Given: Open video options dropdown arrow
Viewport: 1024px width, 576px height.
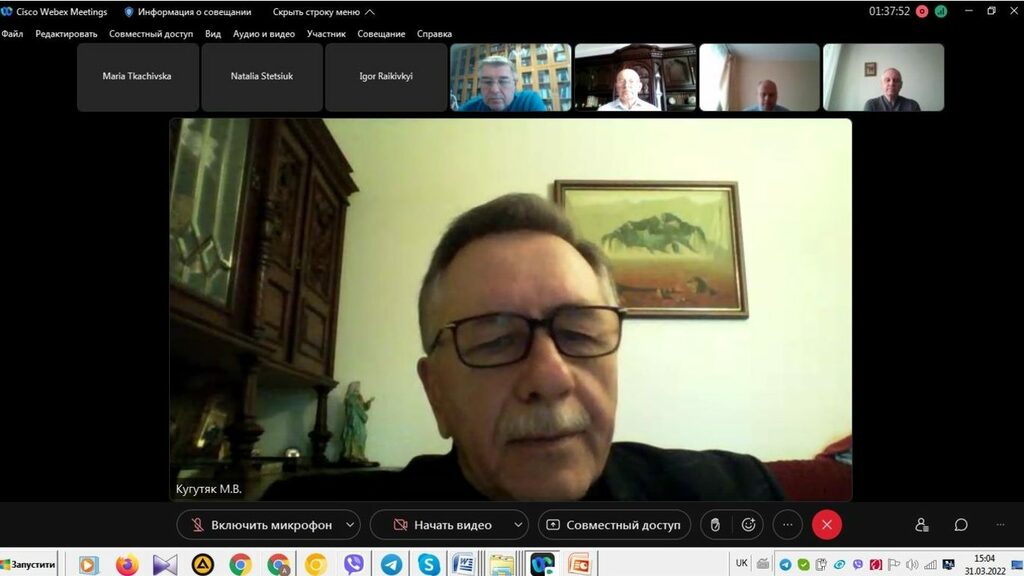Looking at the screenshot, I should click(x=518, y=525).
